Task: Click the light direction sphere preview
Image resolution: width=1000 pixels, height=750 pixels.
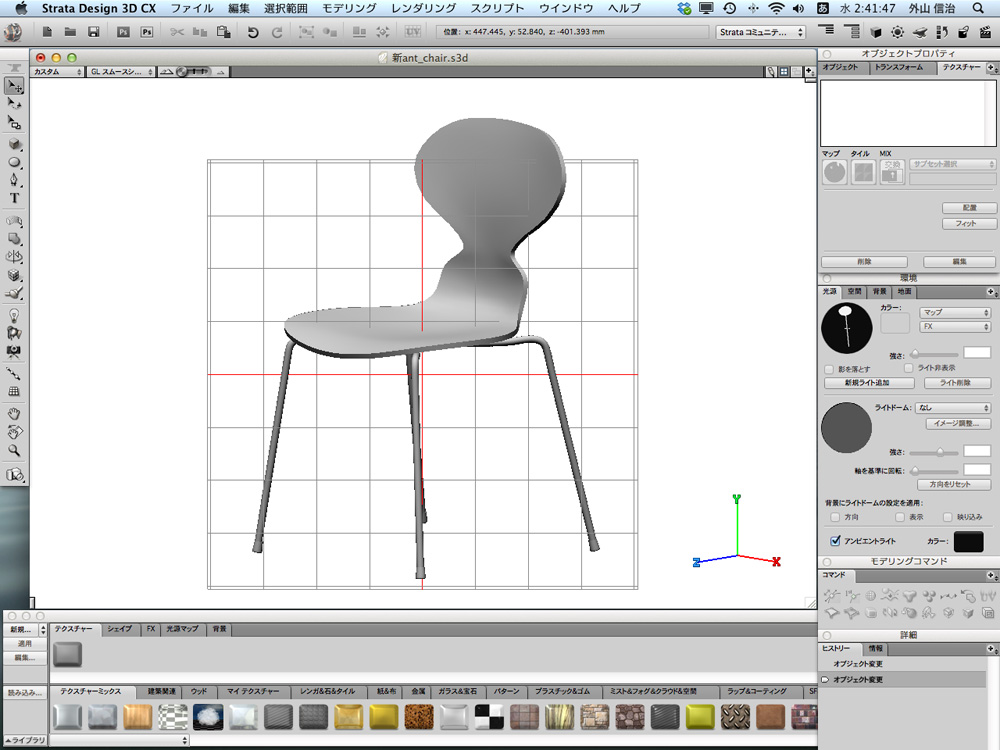Action: coord(846,328)
